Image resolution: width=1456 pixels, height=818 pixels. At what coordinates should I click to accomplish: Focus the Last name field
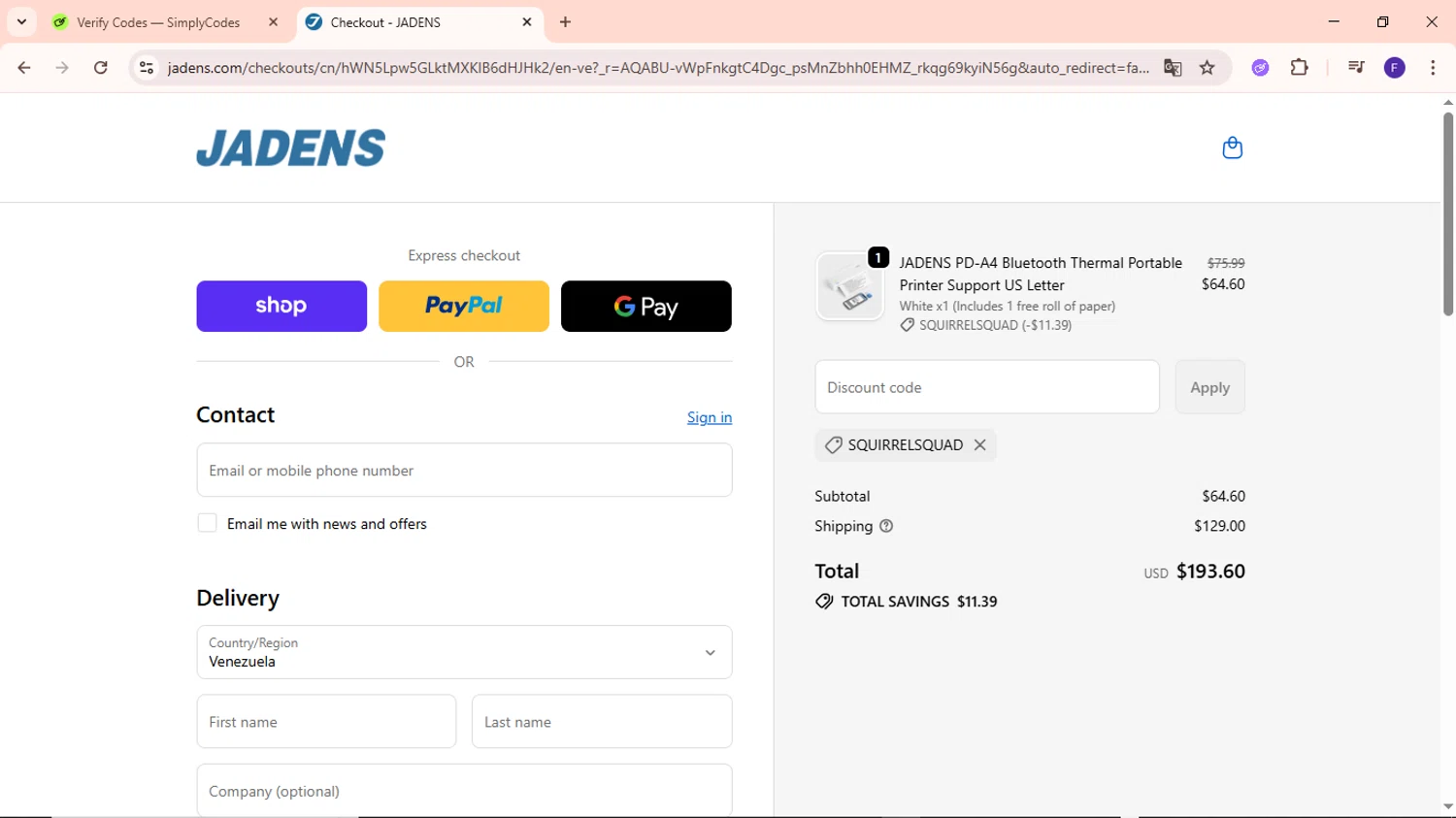click(x=602, y=722)
